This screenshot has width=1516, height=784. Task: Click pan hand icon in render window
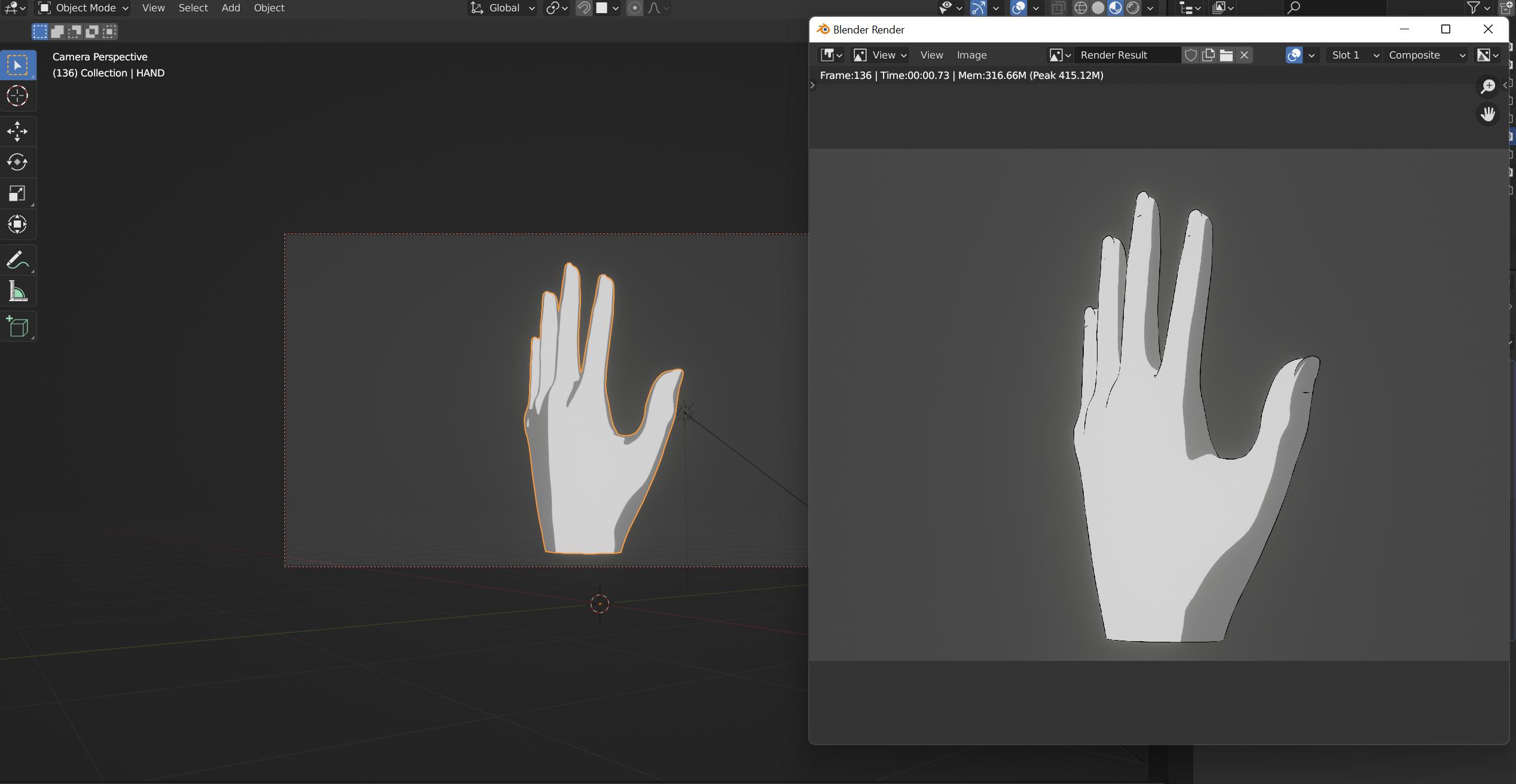pos(1488,114)
